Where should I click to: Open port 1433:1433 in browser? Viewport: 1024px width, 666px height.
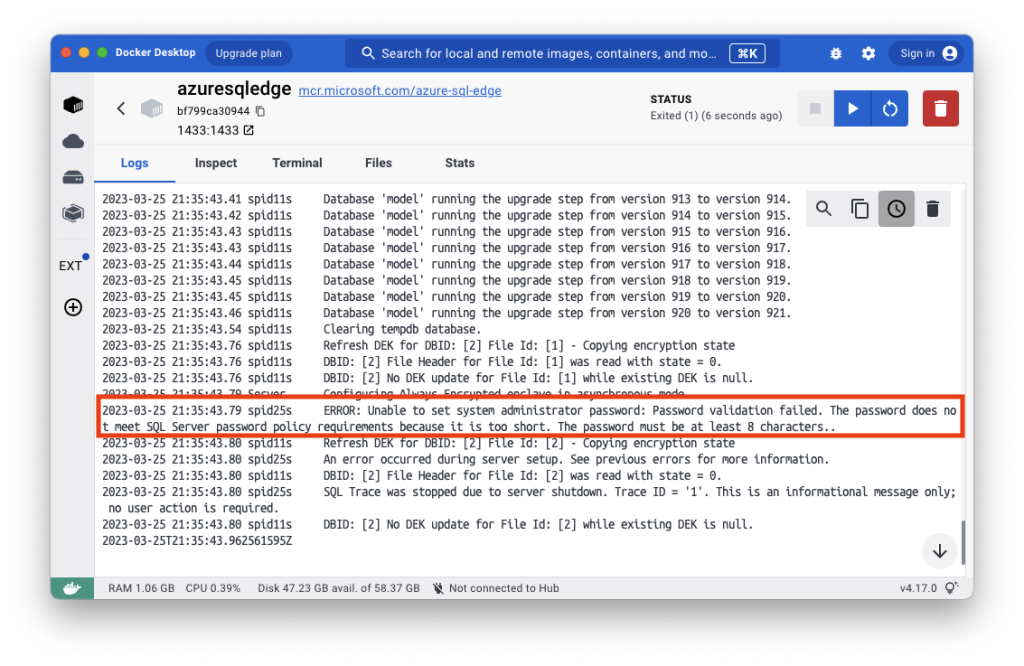point(249,131)
